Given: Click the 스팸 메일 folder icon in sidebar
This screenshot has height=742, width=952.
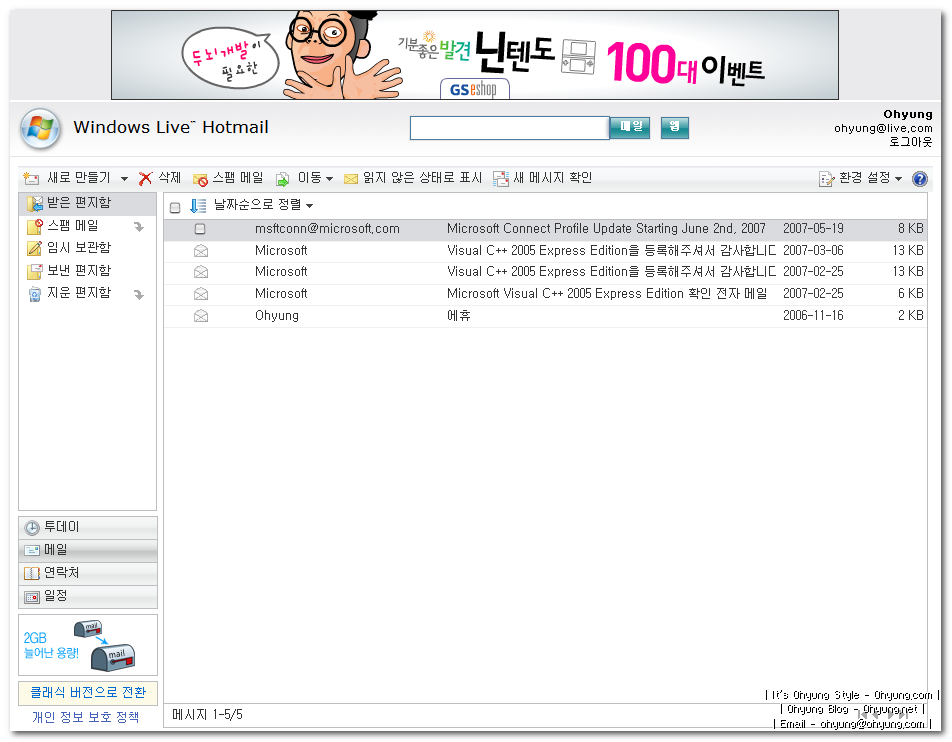Looking at the screenshot, I should coord(35,226).
